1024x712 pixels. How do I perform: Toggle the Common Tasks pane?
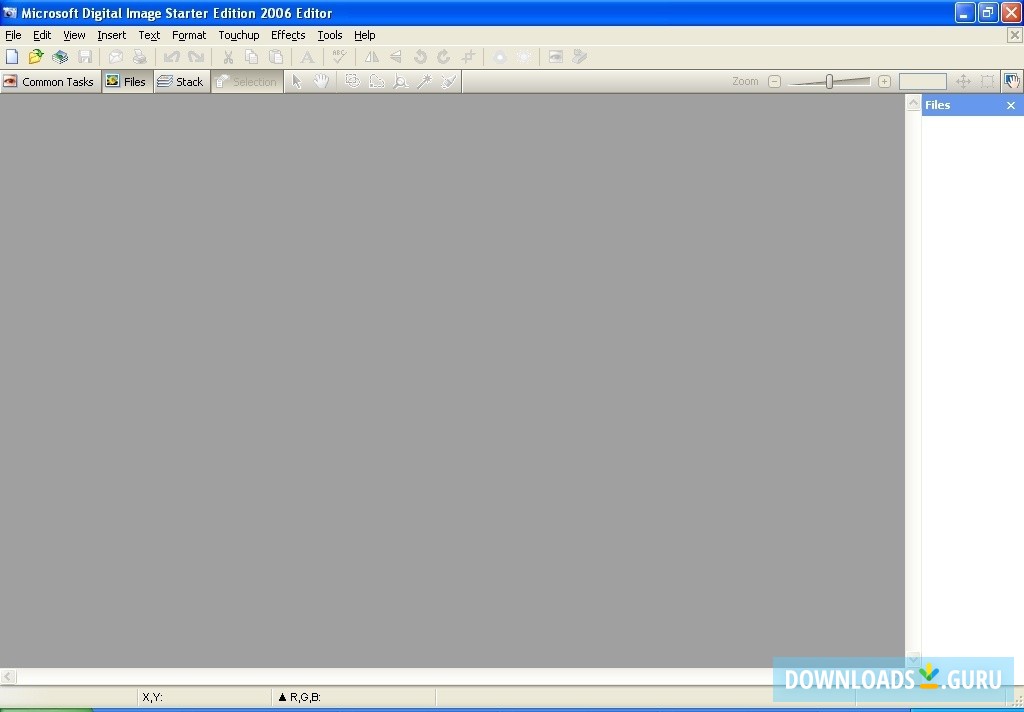click(50, 81)
